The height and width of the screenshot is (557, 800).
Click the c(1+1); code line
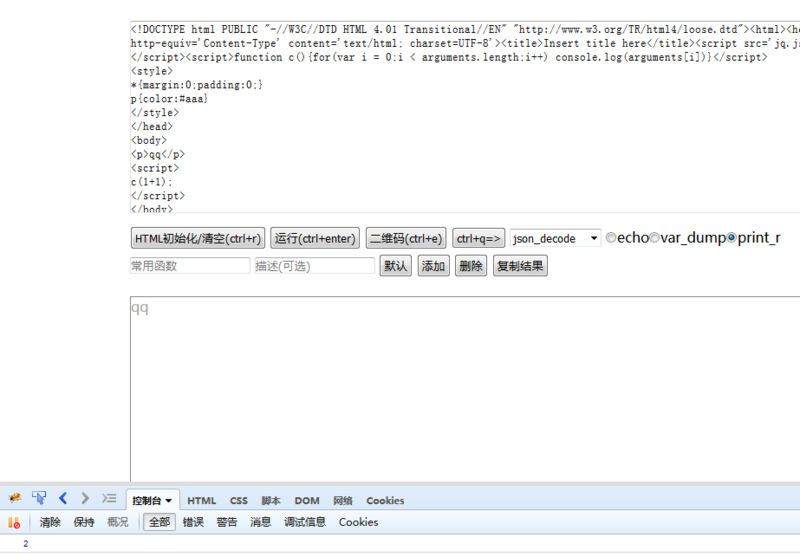click(152, 182)
